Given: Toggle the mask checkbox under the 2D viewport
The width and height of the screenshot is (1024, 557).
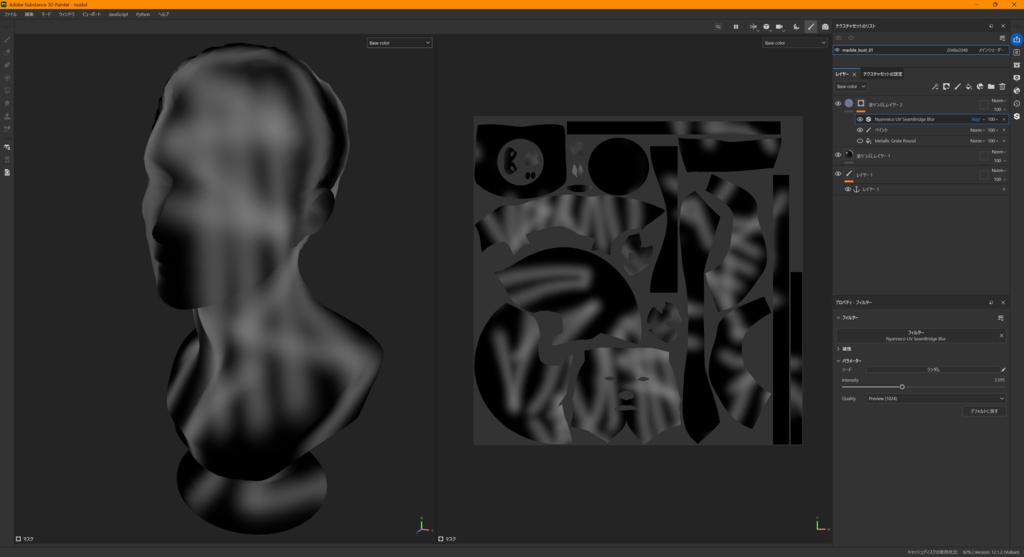Looking at the screenshot, I should pos(441,539).
